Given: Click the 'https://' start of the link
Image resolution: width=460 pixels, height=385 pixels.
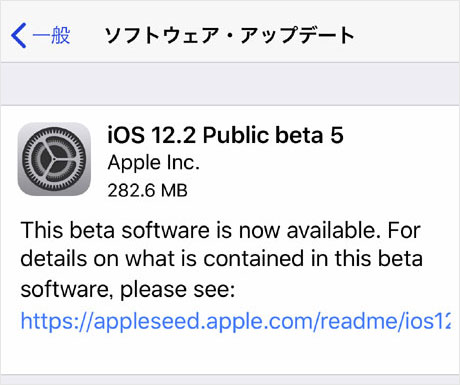Looking at the screenshot, I should tap(57, 321).
